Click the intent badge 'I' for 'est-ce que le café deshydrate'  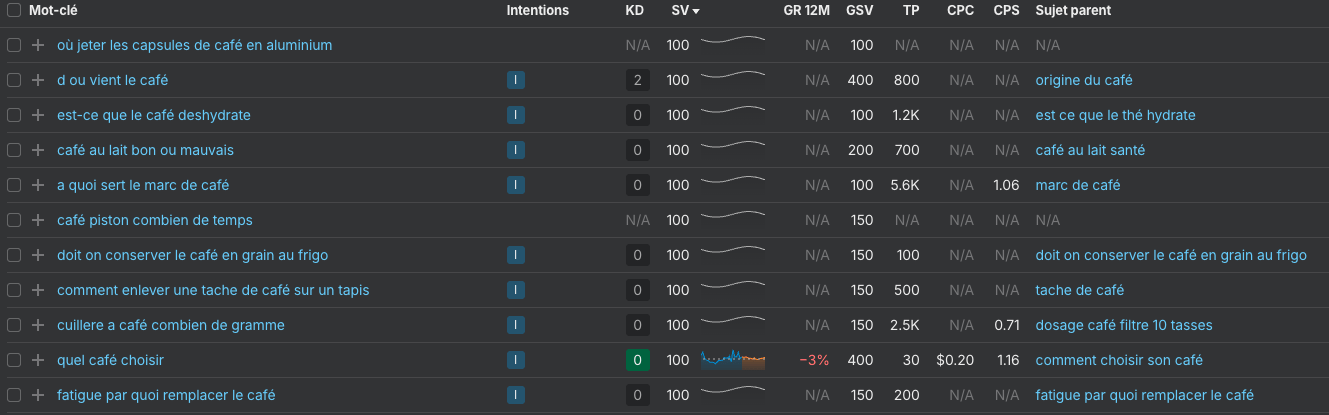pos(515,115)
